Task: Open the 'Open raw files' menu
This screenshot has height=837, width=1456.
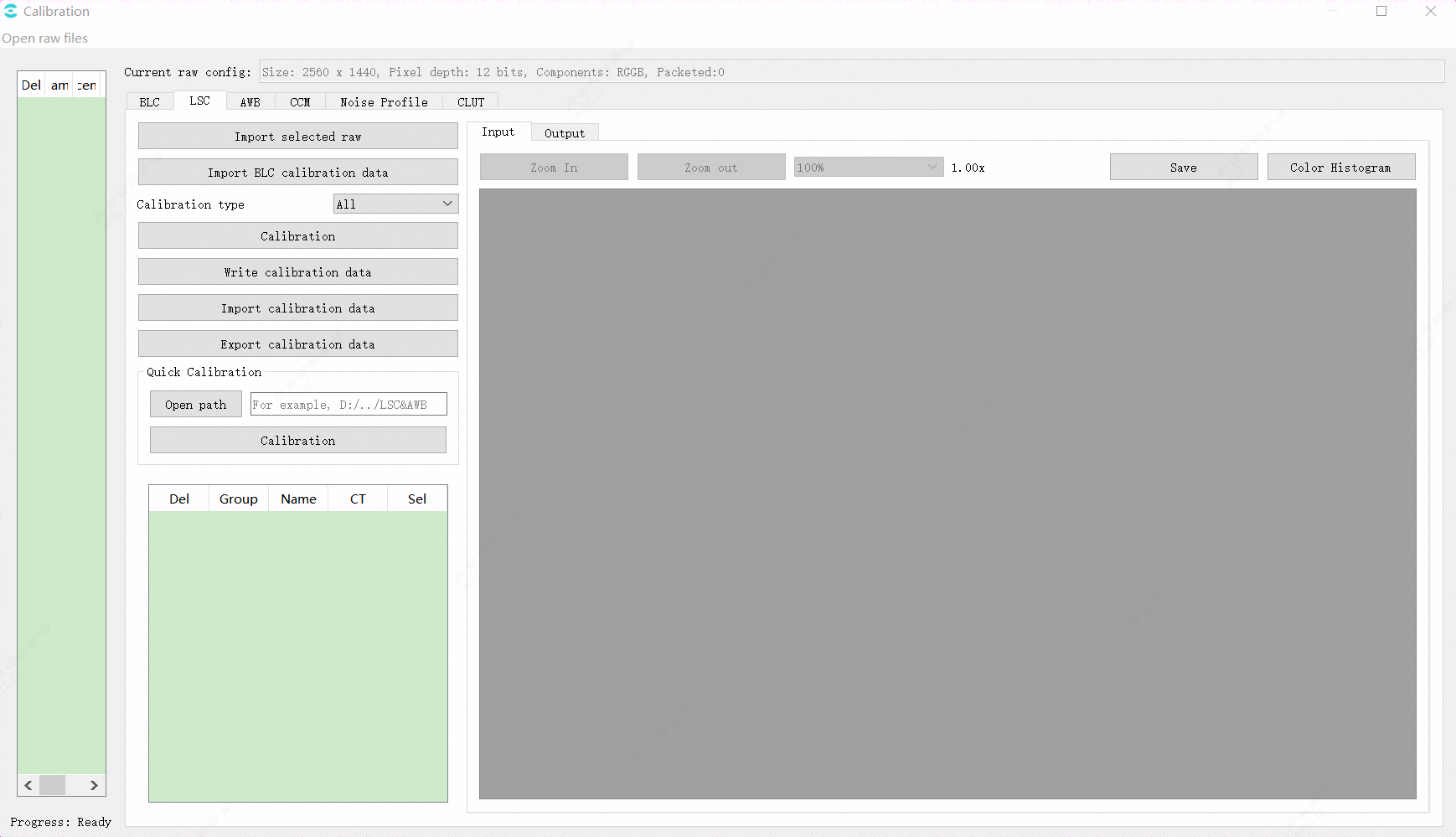Action: point(45,38)
